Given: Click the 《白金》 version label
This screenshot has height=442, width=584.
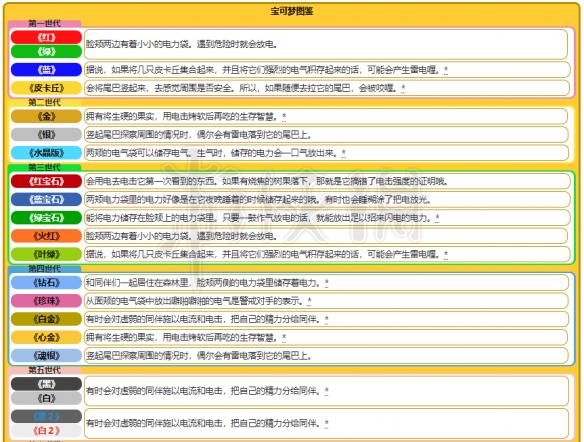Looking at the screenshot, I should pos(46,319).
